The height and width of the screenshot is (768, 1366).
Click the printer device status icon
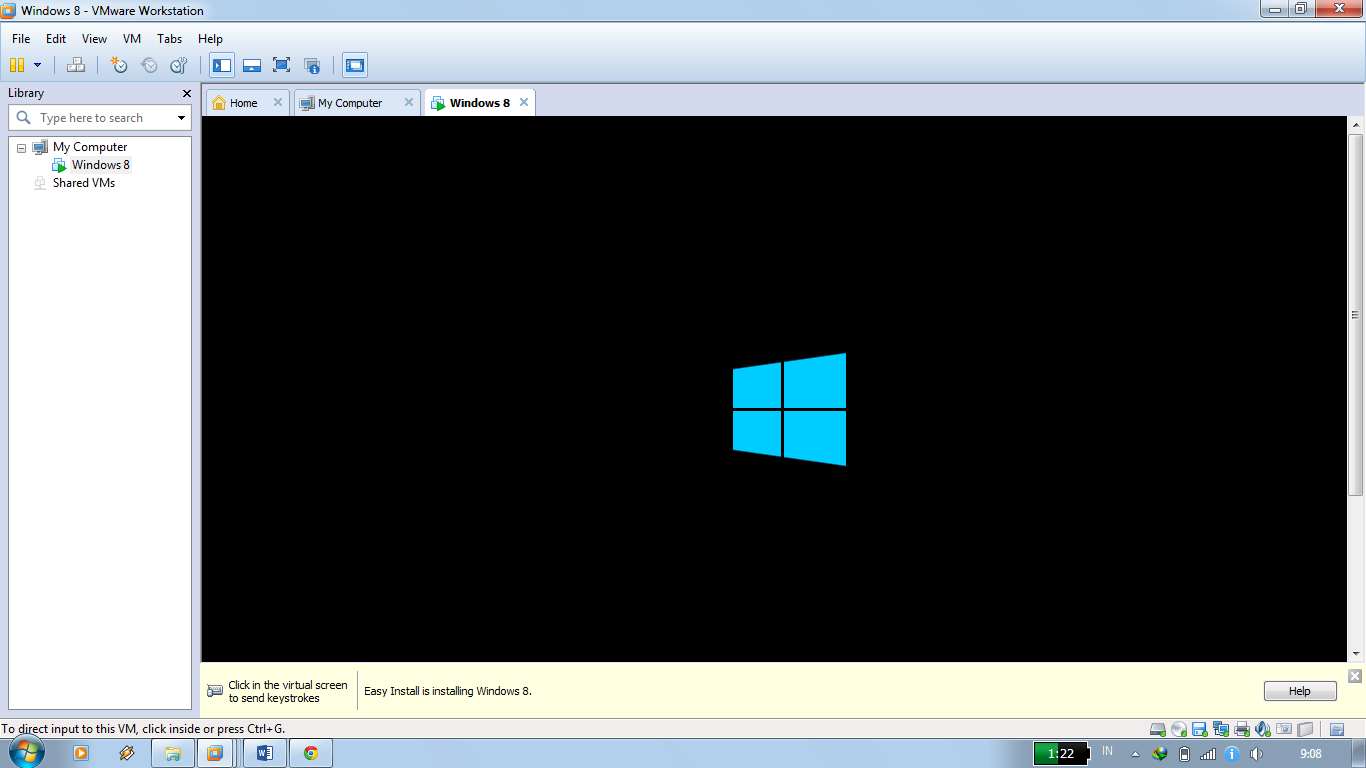(1242, 729)
